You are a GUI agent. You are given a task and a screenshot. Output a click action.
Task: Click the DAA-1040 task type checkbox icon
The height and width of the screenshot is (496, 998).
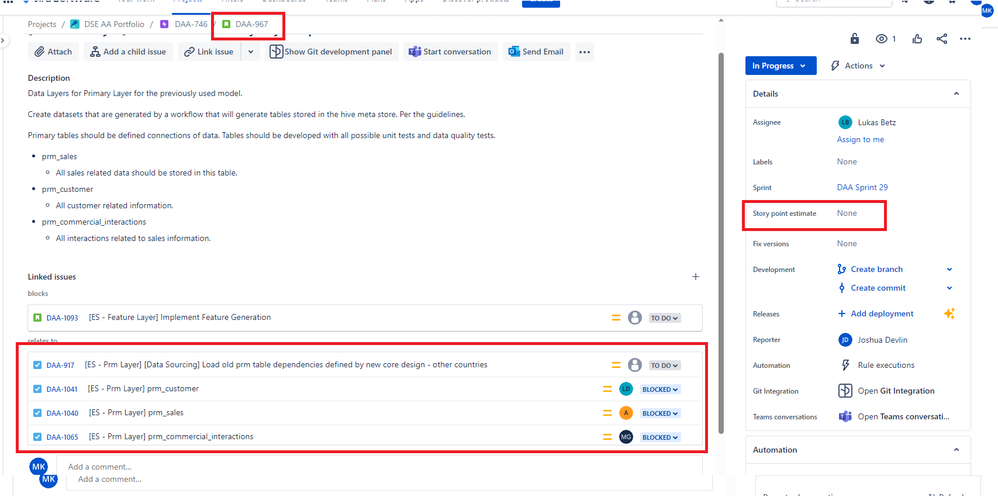pos(37,413)
